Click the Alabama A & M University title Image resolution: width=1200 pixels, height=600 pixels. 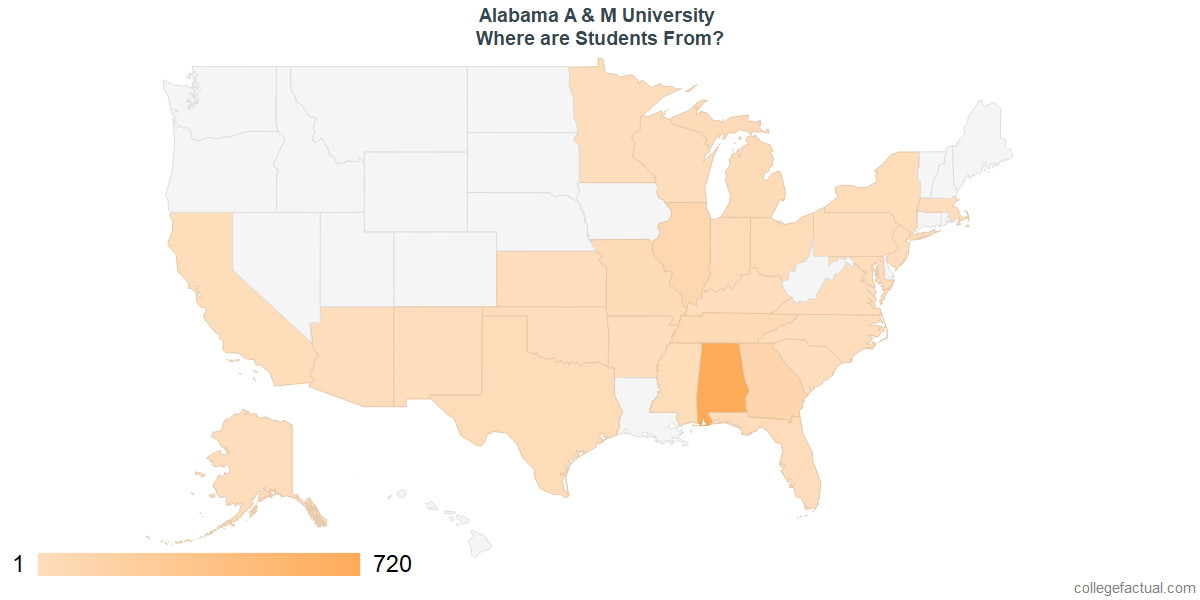[x=597, y=16]
